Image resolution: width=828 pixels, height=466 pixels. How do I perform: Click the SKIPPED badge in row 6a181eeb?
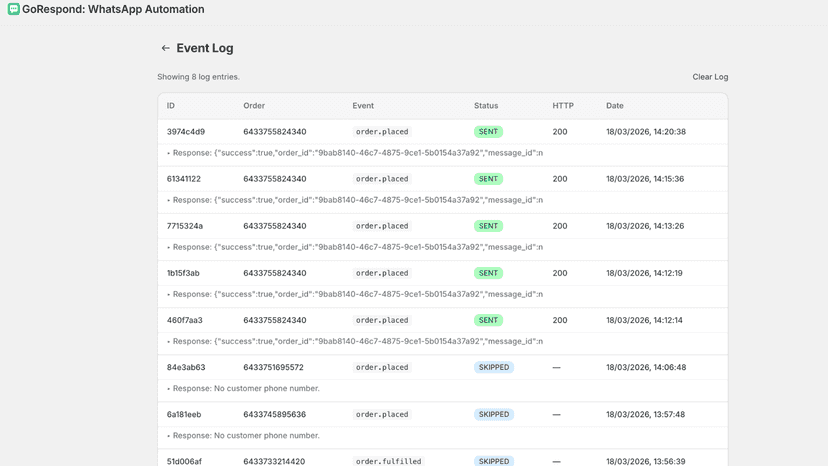(x=494, y=414)
